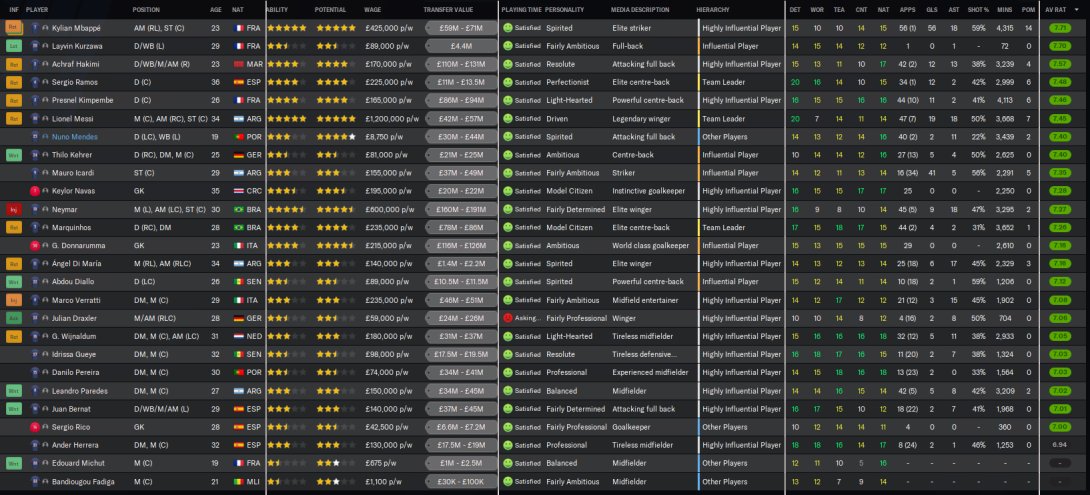Image resolution: width=1090 pixels, height=495 pixels.
Task: Click the red goalkeeper kit icon for Keylor Navas
Action: pos(34,190)
